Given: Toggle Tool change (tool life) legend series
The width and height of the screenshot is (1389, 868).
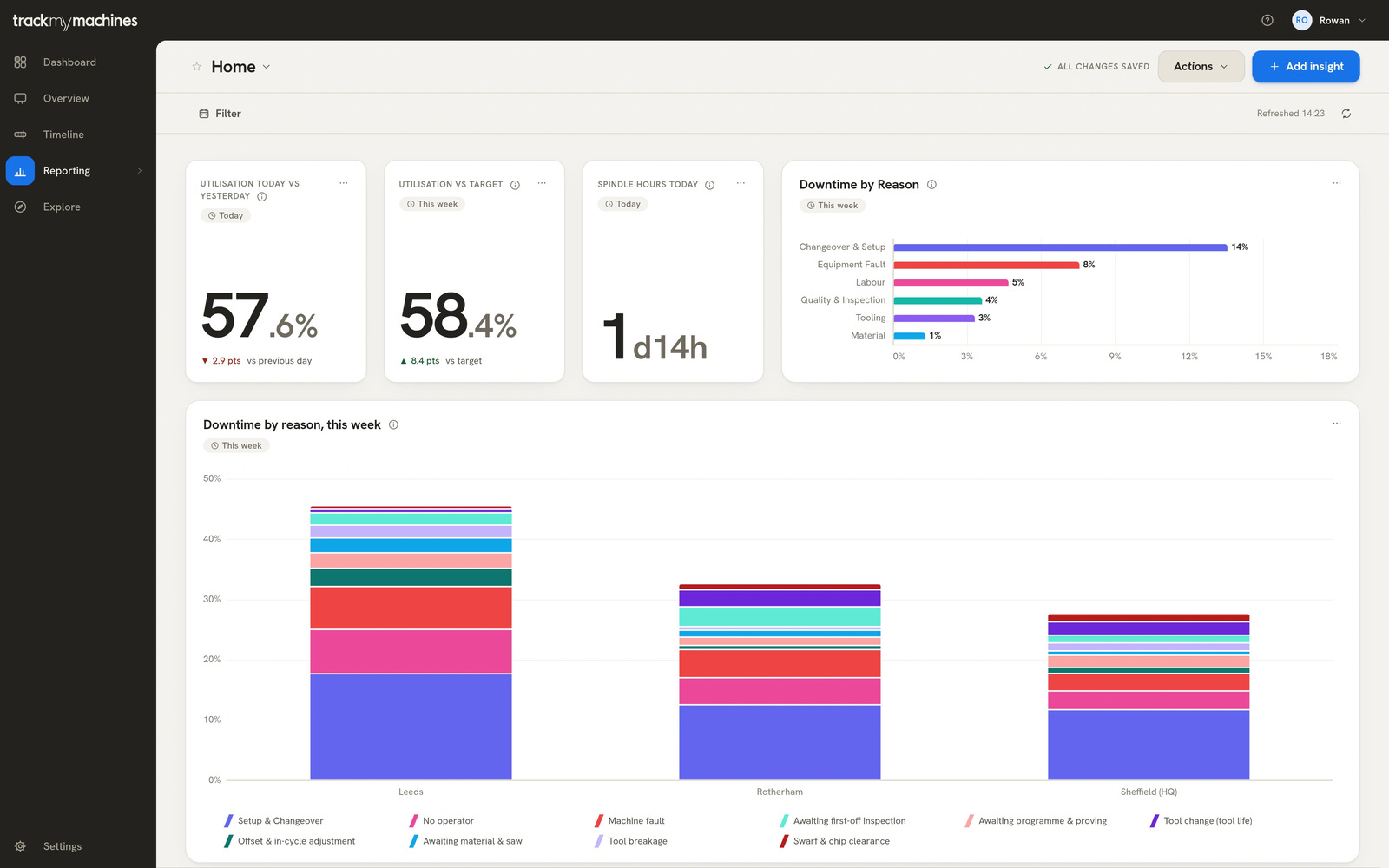Looking at the screenshot, I should coord(1201,821).
